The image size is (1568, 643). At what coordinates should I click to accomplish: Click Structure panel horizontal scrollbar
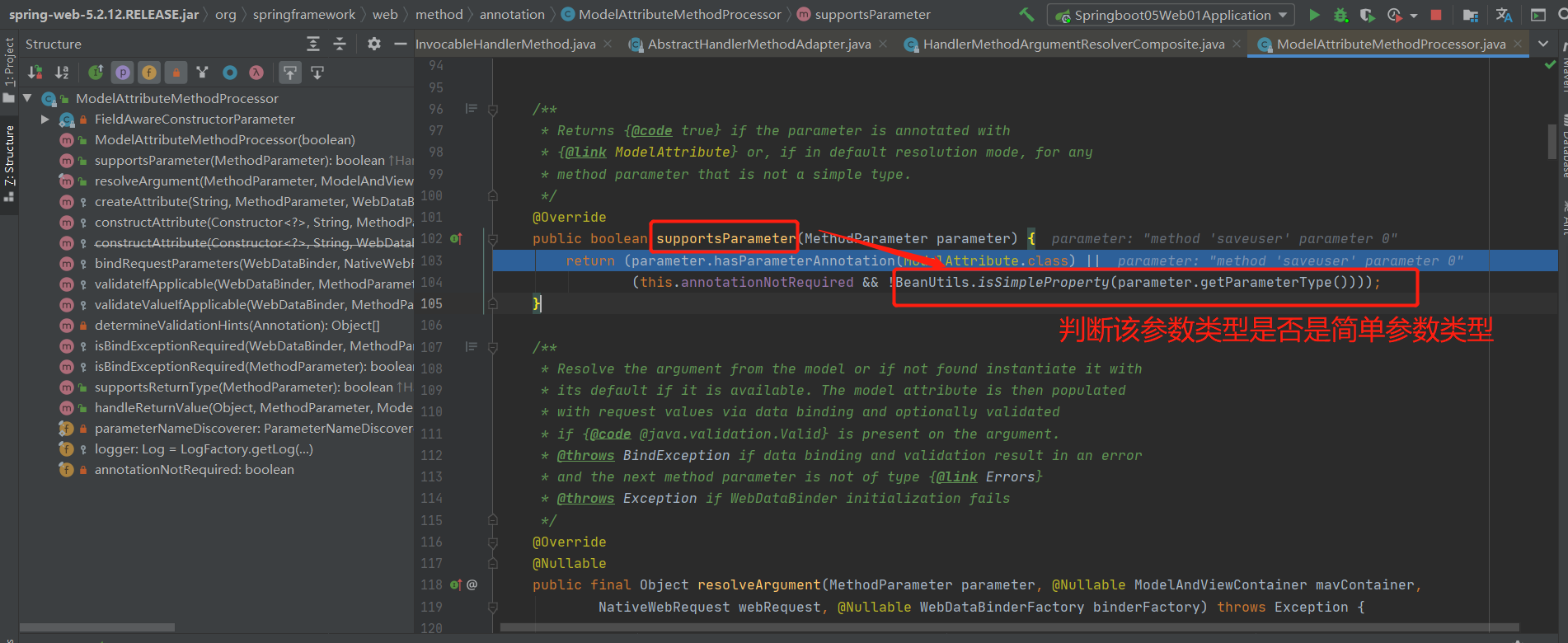point(96,627)
